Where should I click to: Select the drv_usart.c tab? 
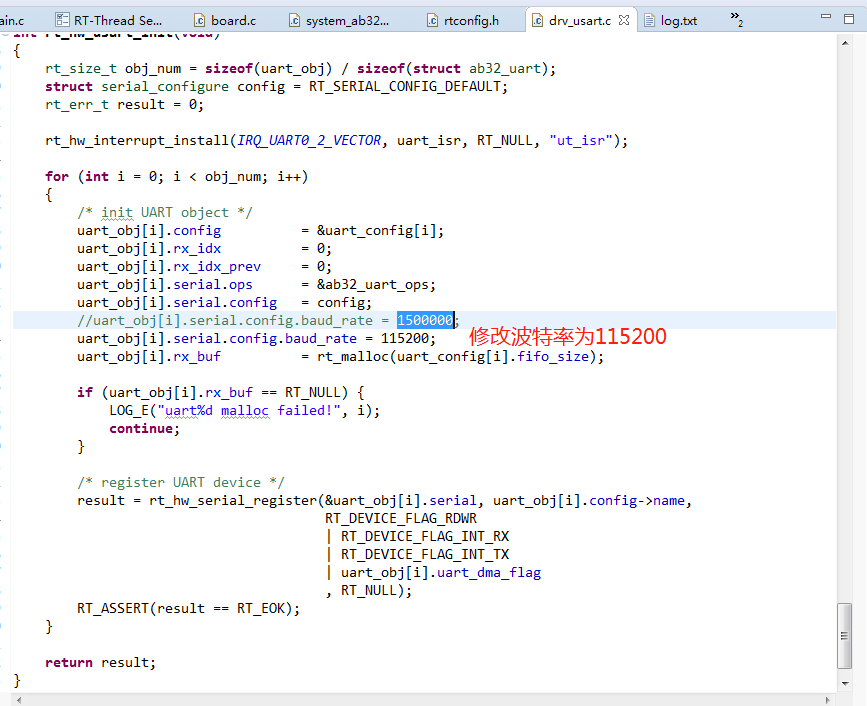pos(579,20)
